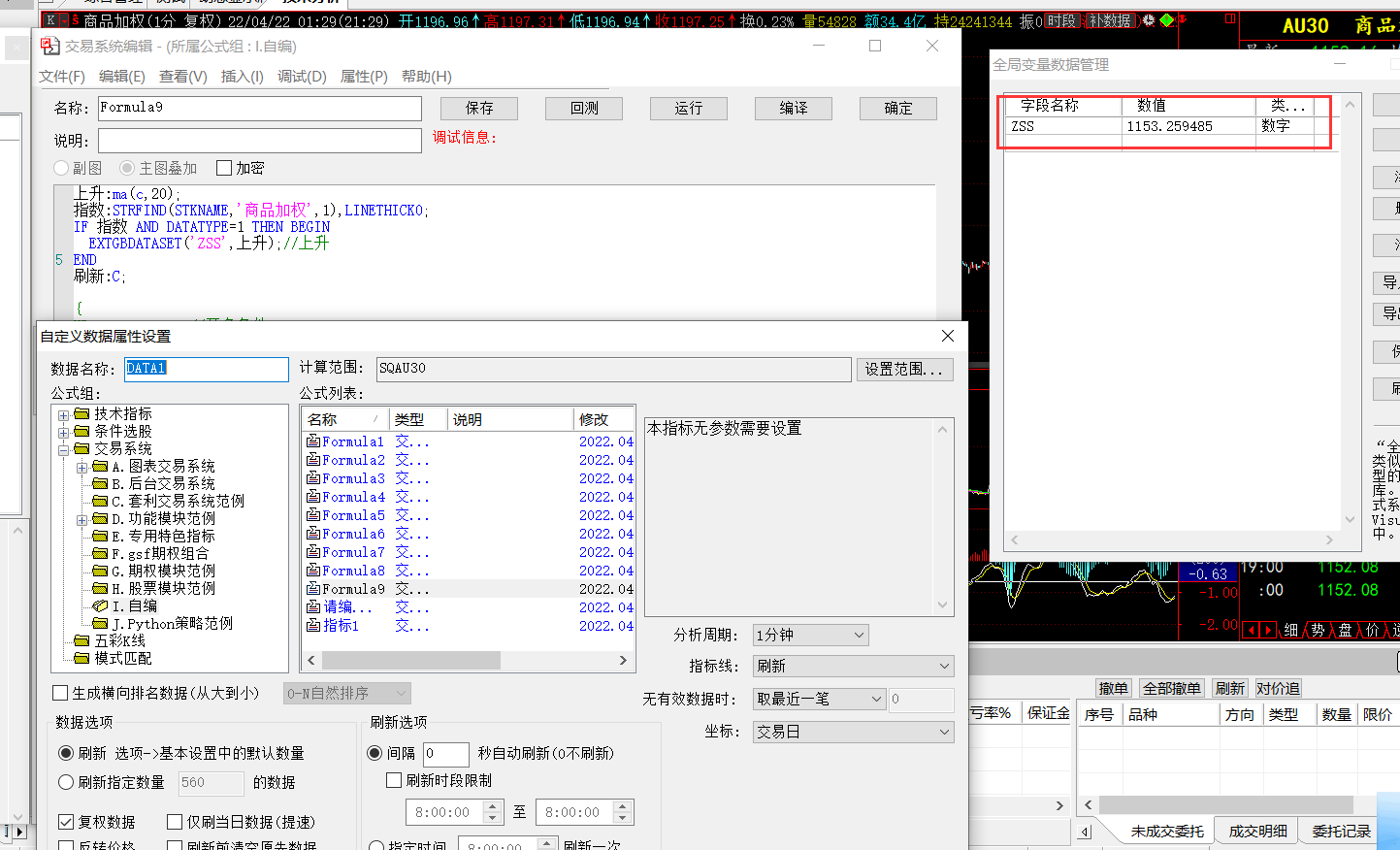Click the formula icon before Formula5
Viewport: 1400px width, 850px height.
click(x=313, y=515)
